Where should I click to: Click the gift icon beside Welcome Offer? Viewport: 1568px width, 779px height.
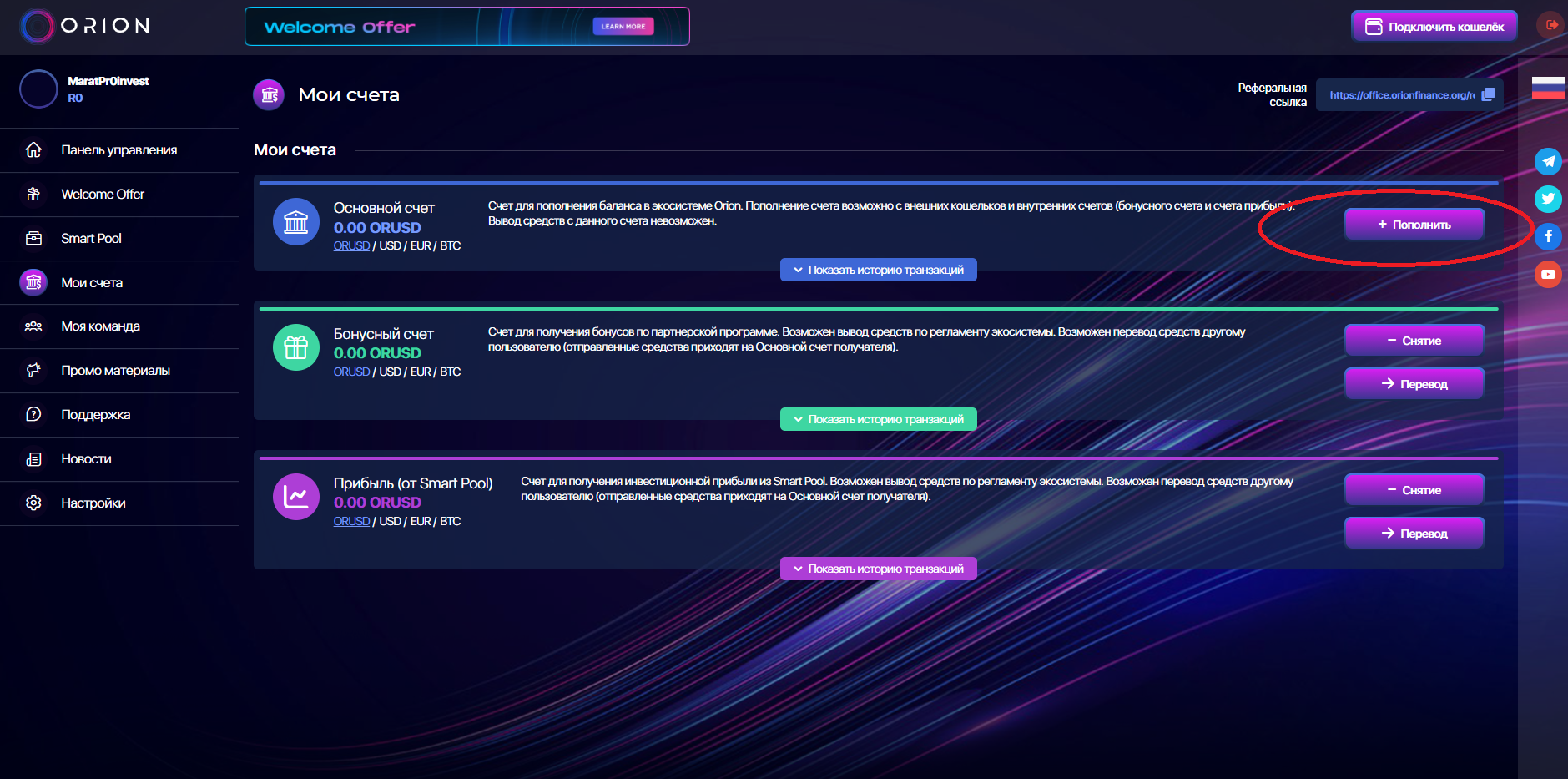[33, 195]
